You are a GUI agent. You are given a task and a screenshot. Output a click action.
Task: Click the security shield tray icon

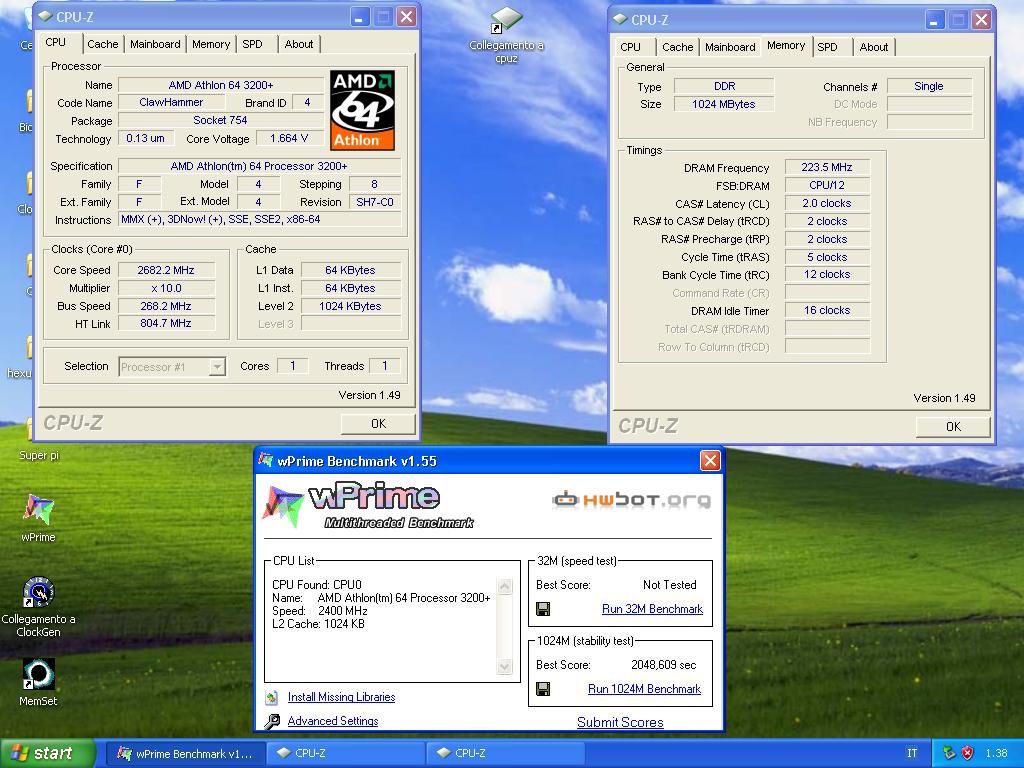coord(968,753)
